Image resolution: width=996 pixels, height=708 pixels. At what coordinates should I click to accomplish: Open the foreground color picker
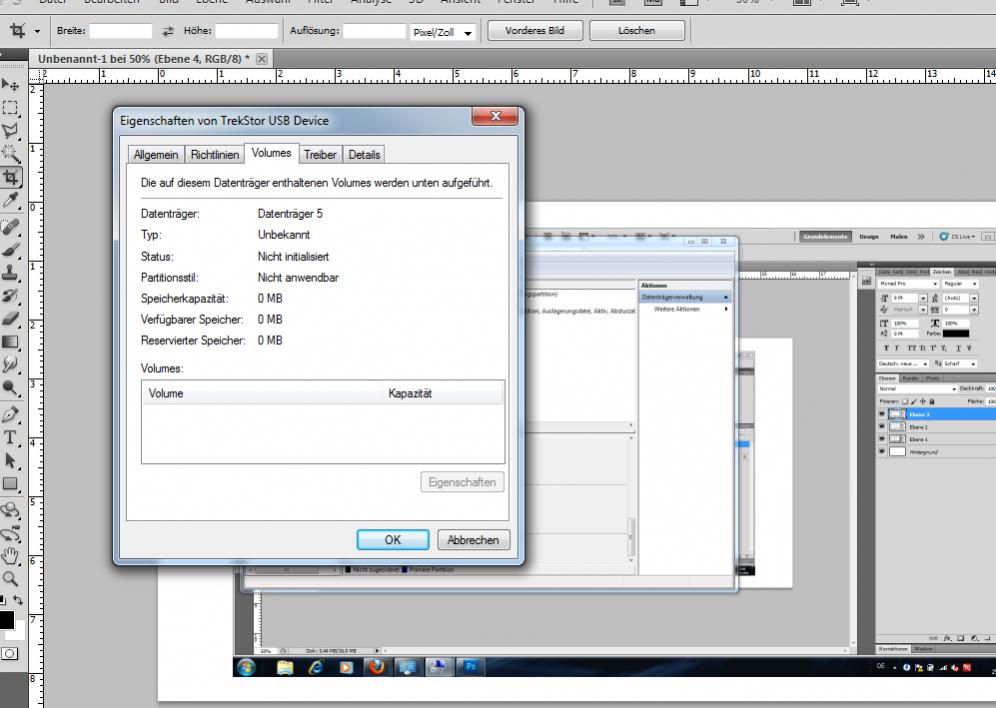[x=6, y=619]
